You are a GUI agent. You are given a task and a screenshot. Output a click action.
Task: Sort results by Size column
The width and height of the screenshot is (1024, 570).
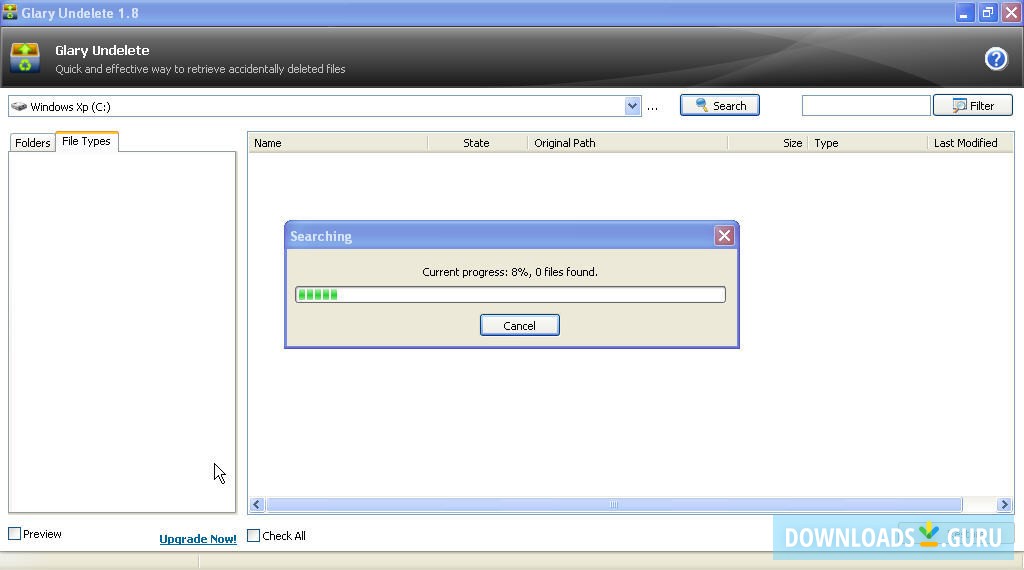click(x=767, y=143)
